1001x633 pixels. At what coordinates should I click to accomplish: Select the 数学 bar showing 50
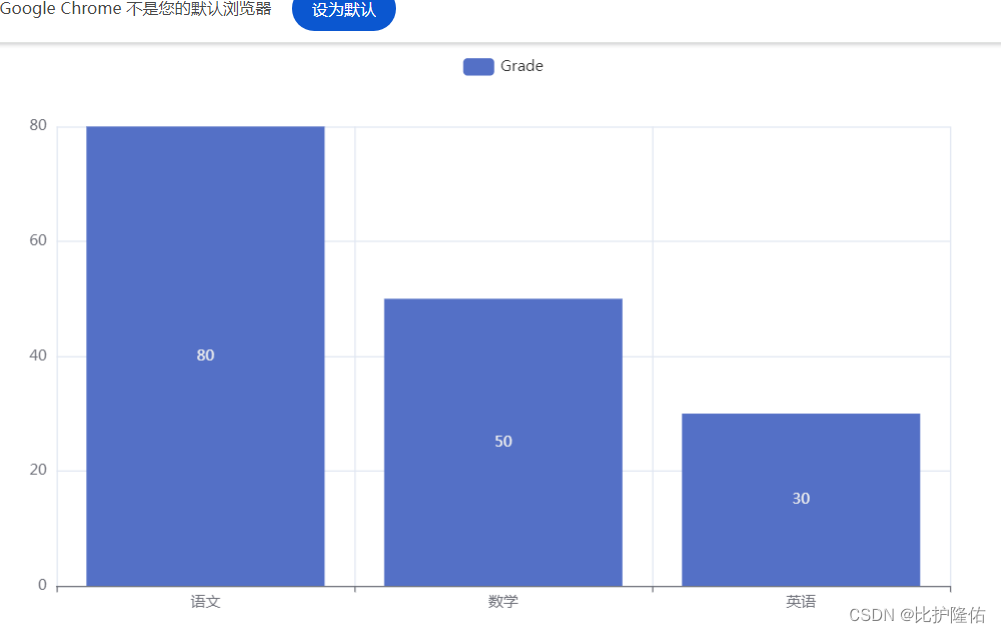(503, 442)
